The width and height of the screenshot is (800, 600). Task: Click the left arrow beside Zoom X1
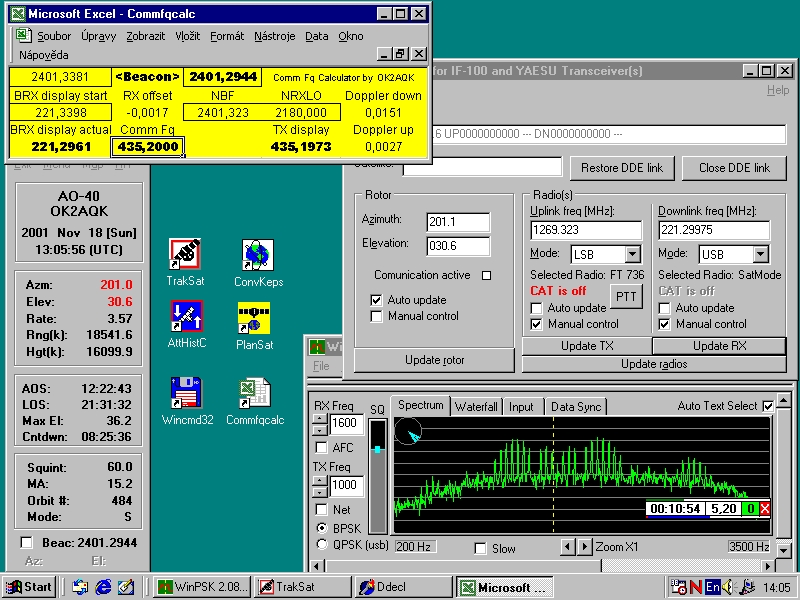(x=566, y=547)
